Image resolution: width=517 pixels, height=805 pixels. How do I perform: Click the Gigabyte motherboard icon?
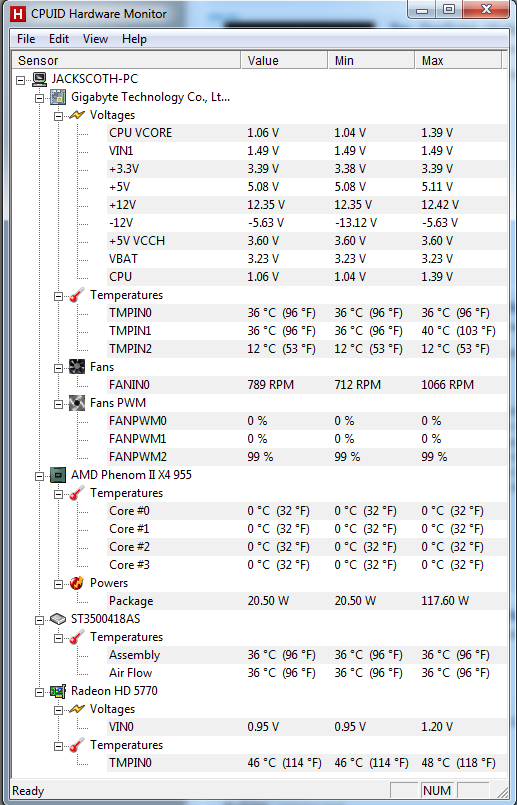click(58, 97)
